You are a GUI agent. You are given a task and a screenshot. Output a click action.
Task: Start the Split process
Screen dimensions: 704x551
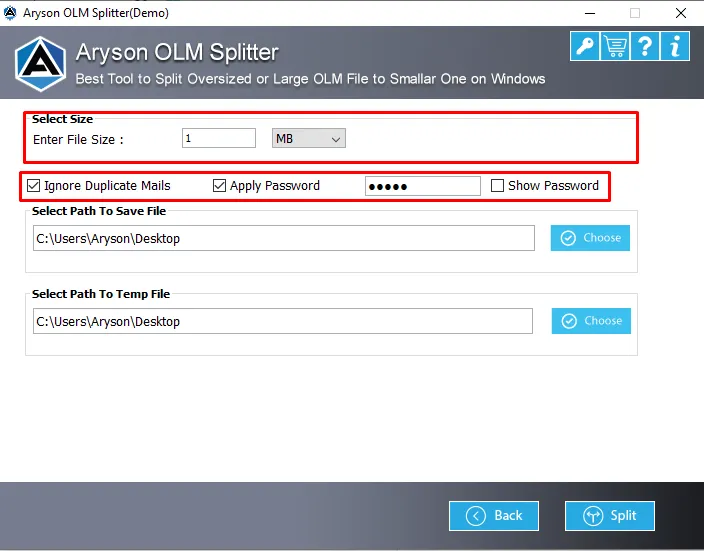(610, 516)
